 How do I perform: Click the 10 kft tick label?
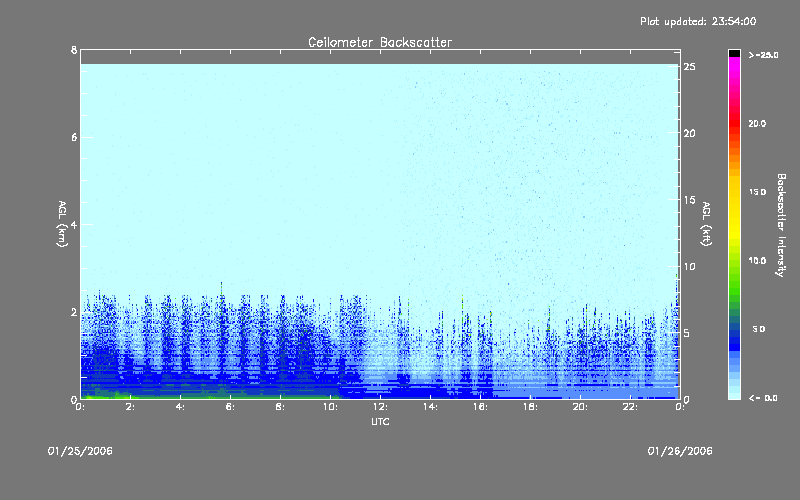689,266
